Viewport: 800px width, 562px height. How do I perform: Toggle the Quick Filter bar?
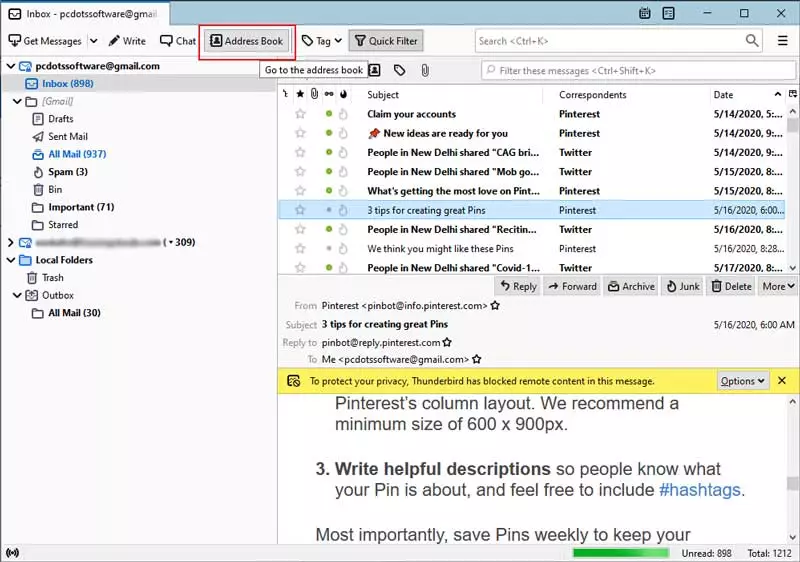click(385, 41)
